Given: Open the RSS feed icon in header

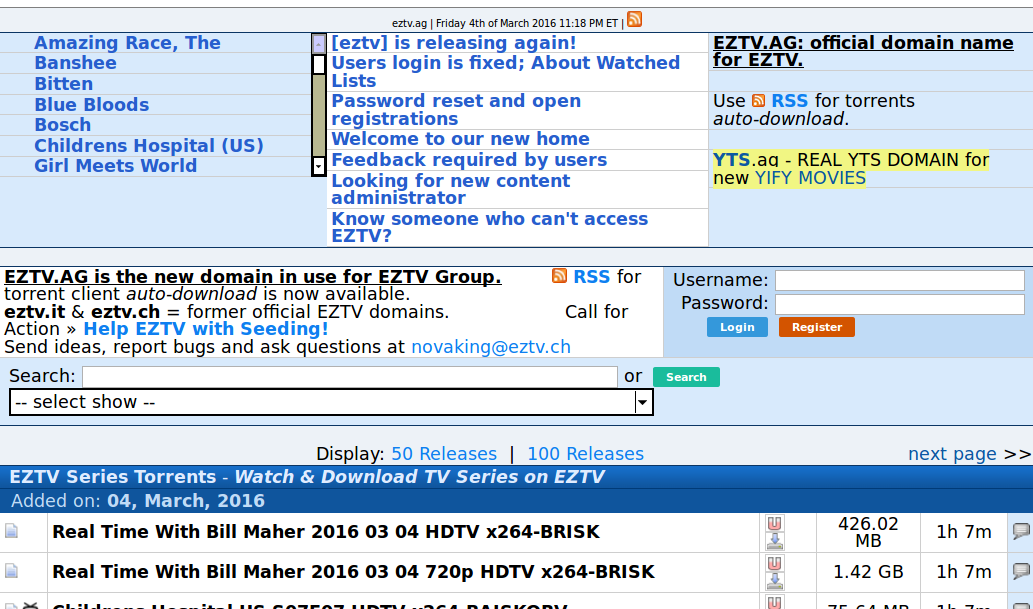Looking at the screenshot, I should [x=634, y=20].
